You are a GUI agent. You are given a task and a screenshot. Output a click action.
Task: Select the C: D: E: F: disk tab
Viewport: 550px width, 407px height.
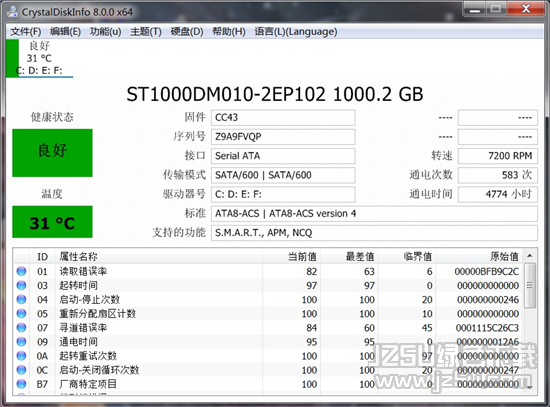point(40,58)
